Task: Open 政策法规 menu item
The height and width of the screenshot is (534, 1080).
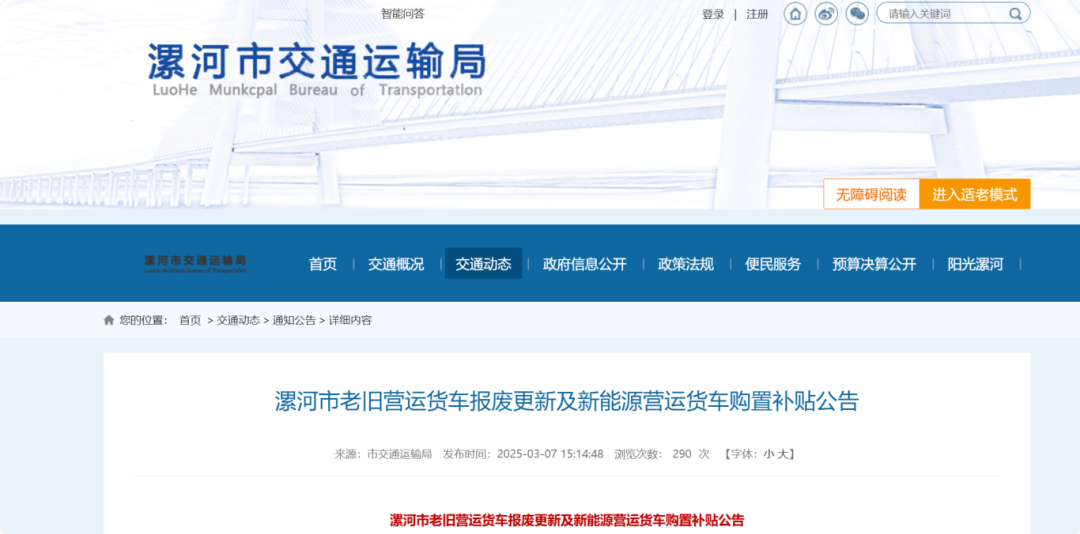Action: pos(686,264)
